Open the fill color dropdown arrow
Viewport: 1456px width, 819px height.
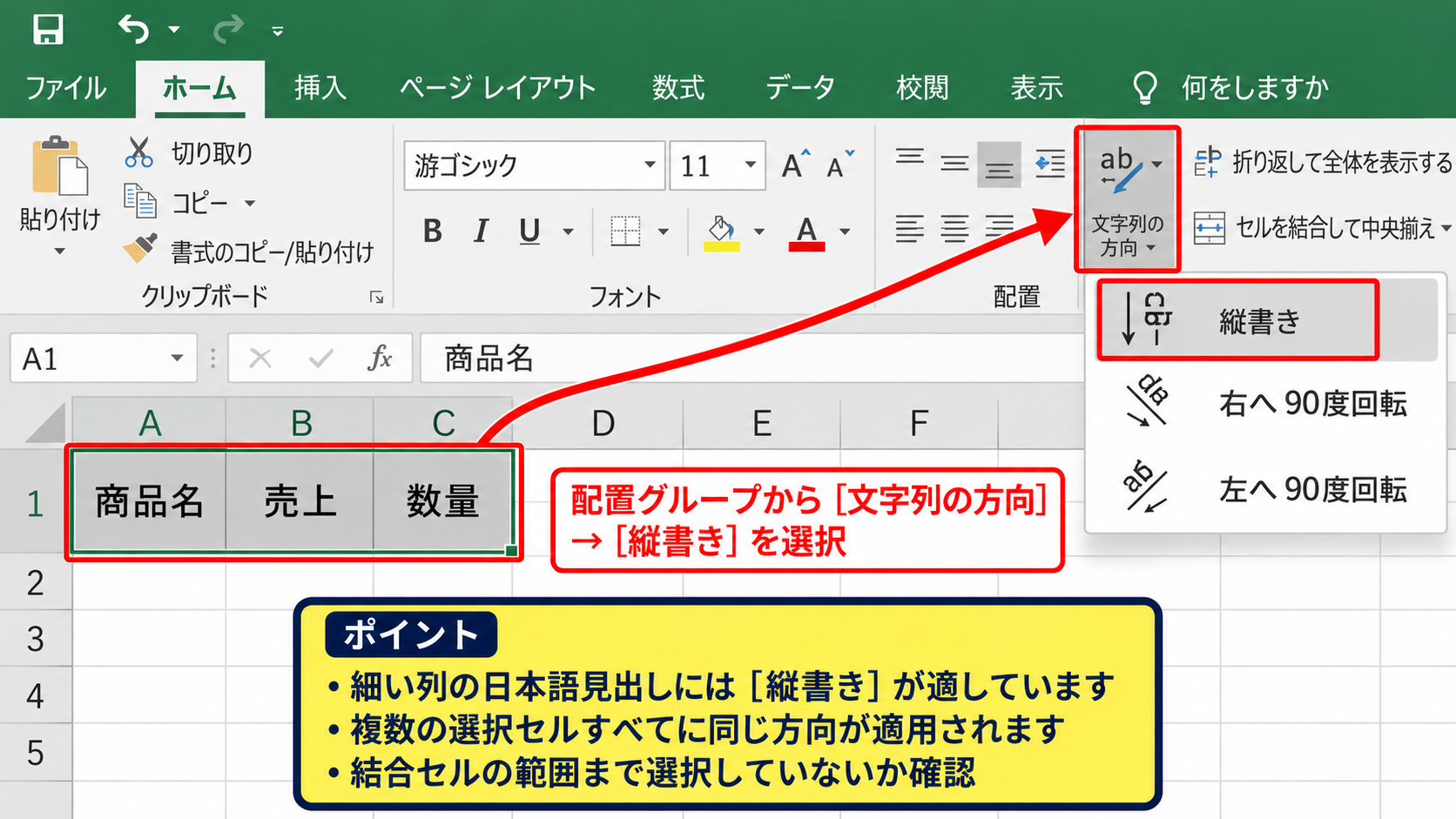pos(758,232)
